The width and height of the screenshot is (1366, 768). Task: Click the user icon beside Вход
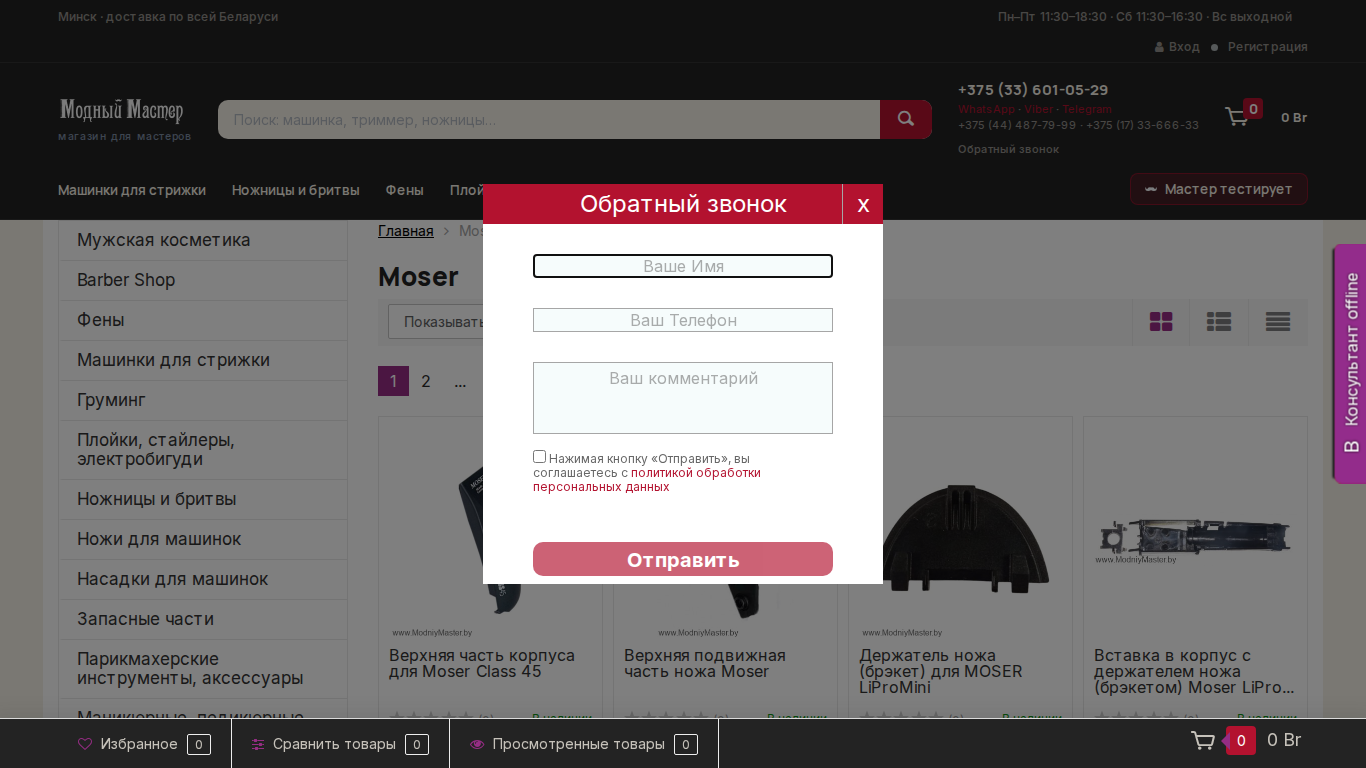[x=1159, y=47]
